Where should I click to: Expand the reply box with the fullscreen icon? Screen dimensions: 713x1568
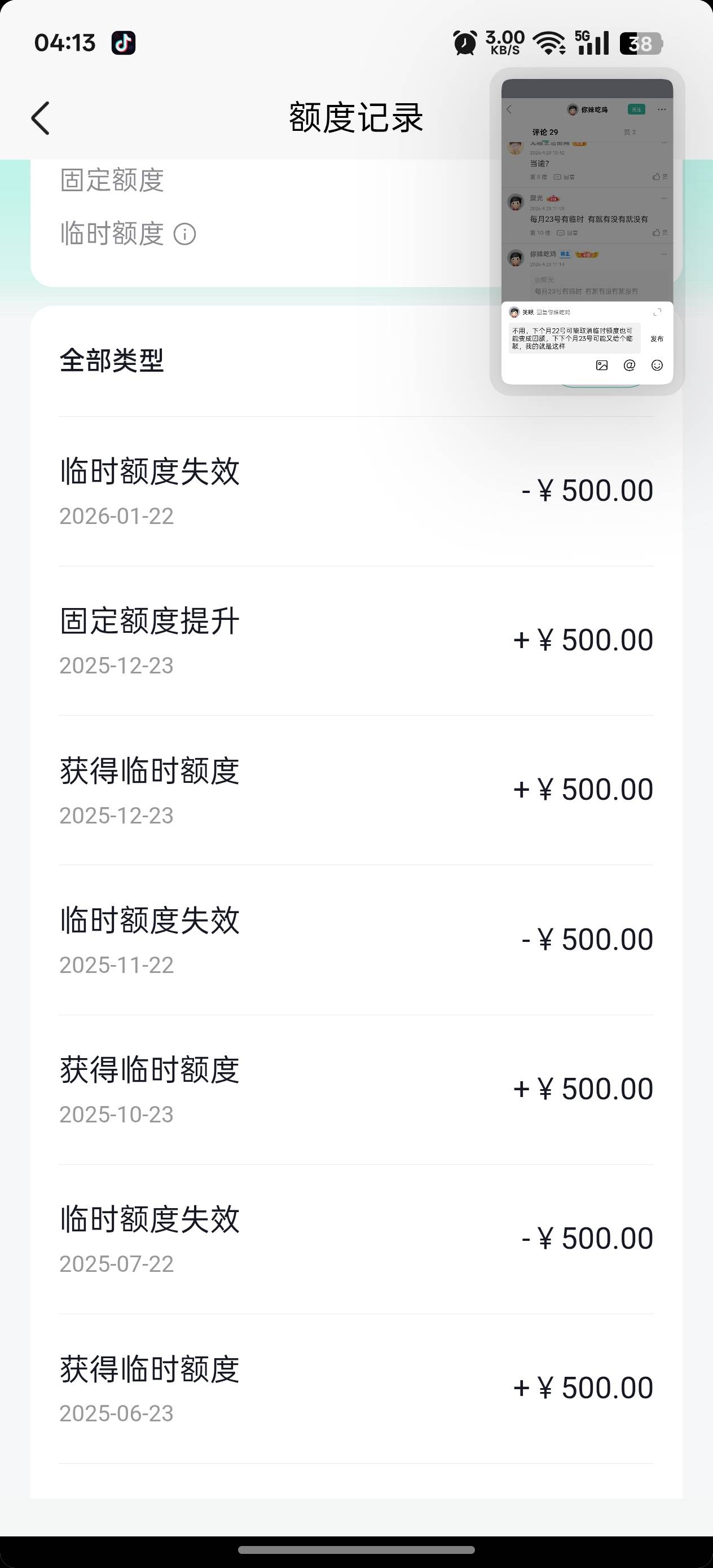pos(657,312)
